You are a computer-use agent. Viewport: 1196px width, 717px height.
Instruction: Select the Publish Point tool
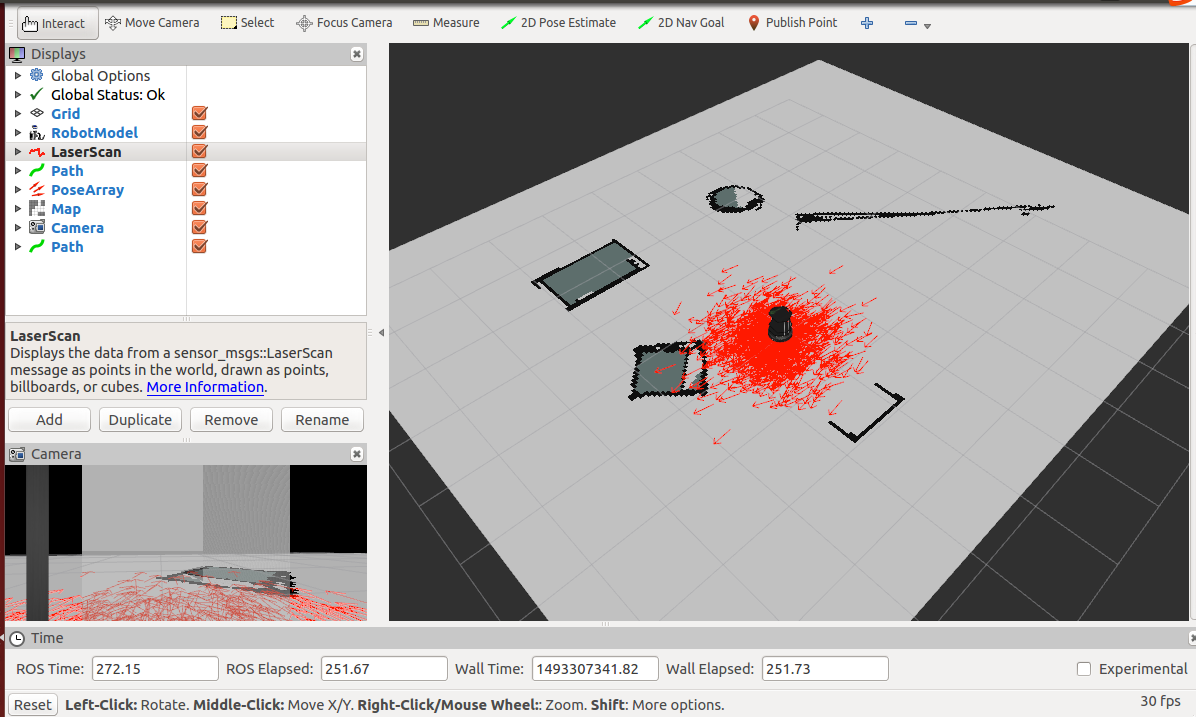coord(793,23)
